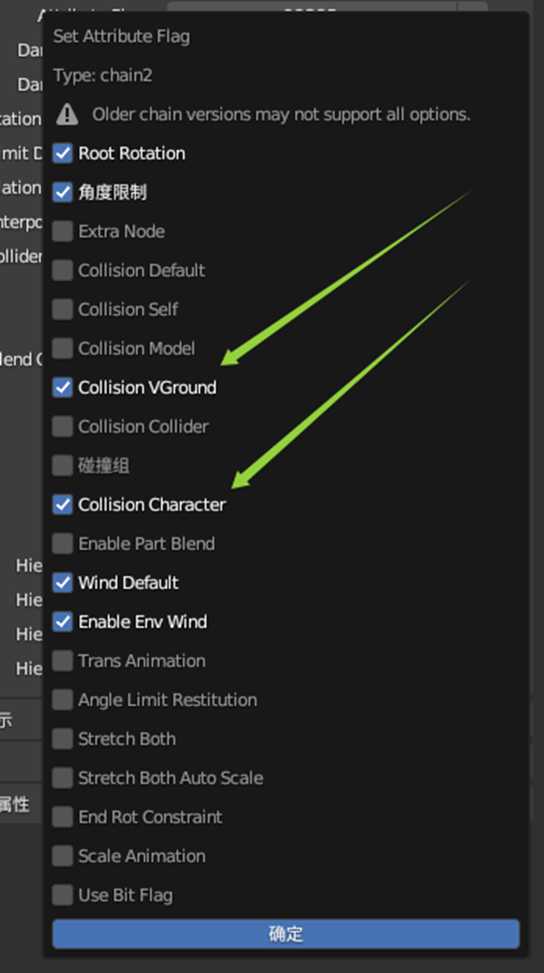
Task: Enable Trans Animation checkbox
Action: (63, 661)
